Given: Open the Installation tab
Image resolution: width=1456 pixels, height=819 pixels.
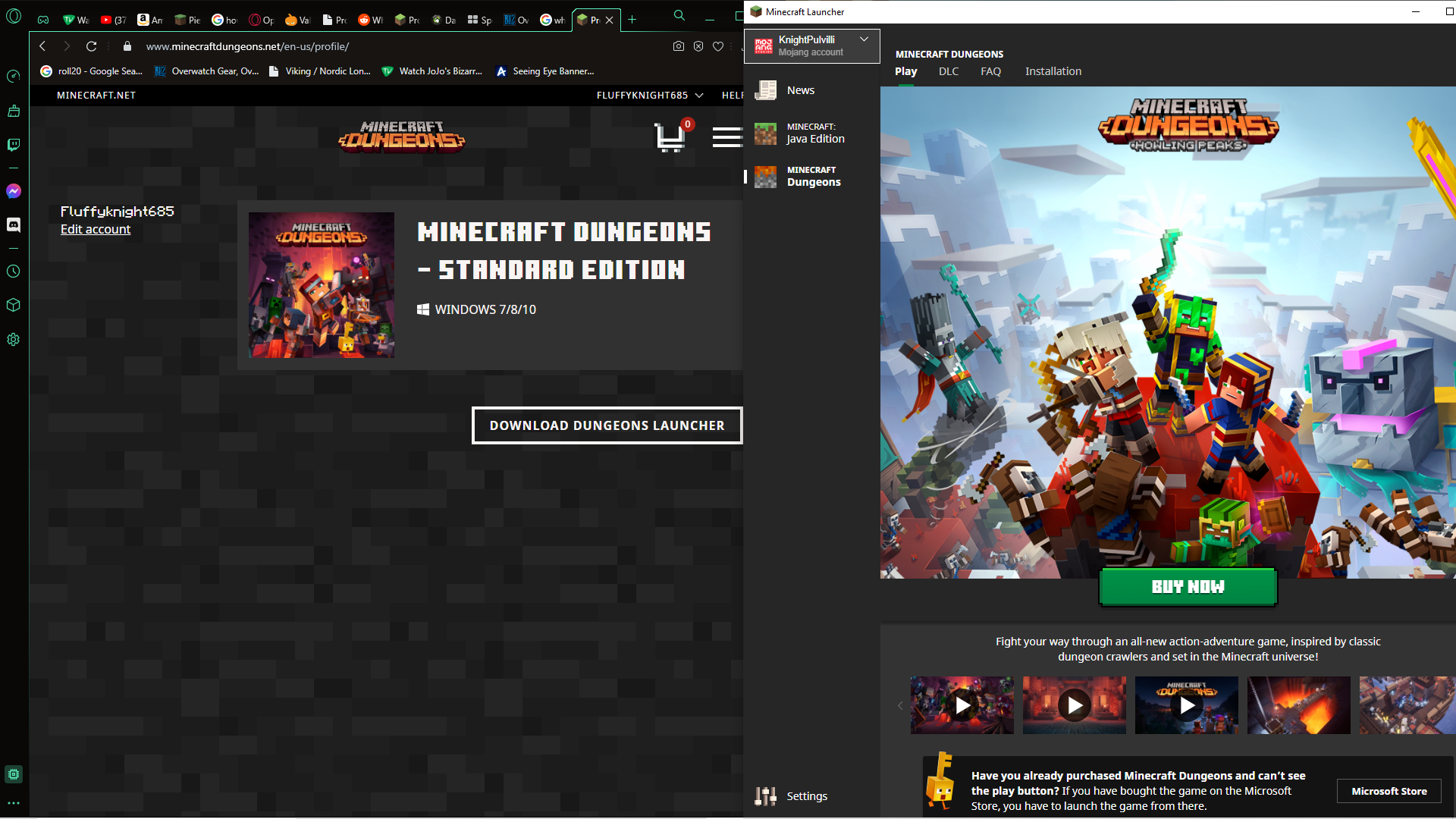Looking at the screenshot, I should [1053, 71].
